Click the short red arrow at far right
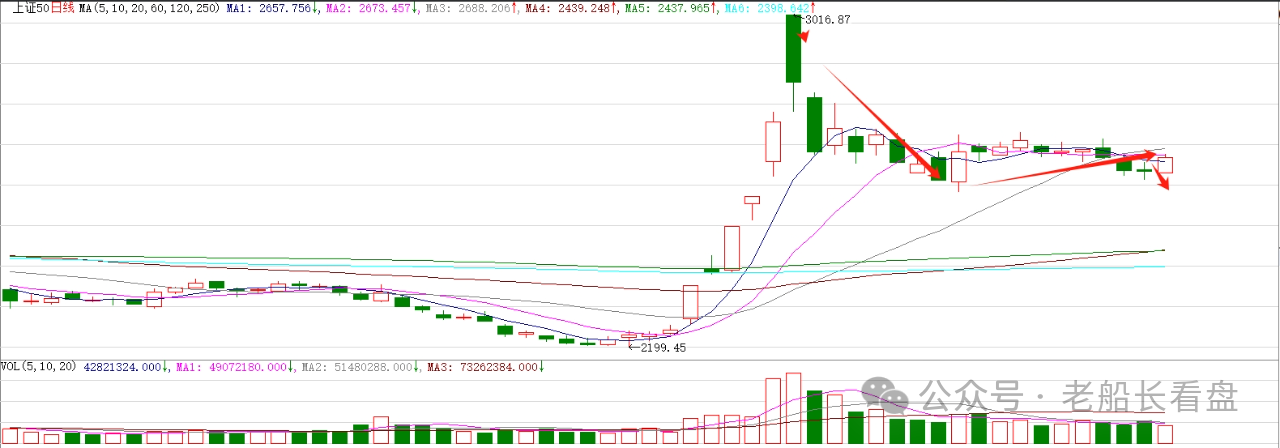The image size is (1280, 448). pyautogui.click(x=1164, y=179)
